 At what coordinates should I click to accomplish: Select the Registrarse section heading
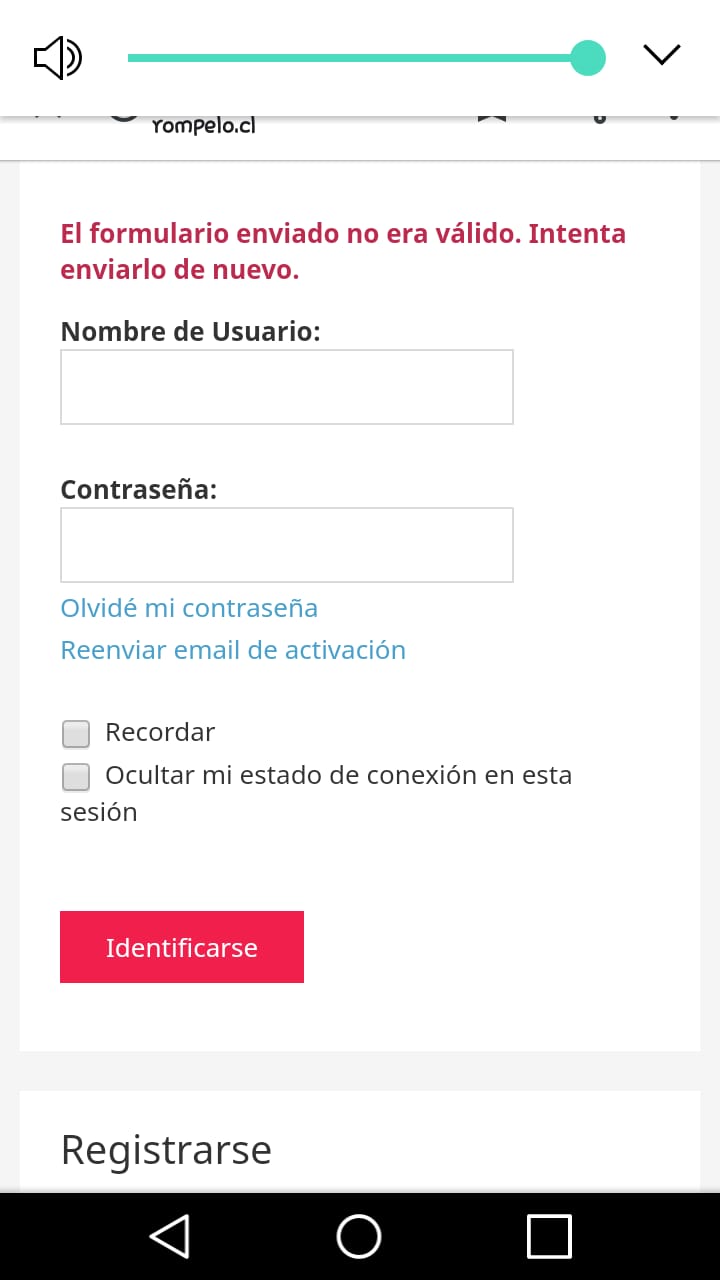(x=166, y=1150)
